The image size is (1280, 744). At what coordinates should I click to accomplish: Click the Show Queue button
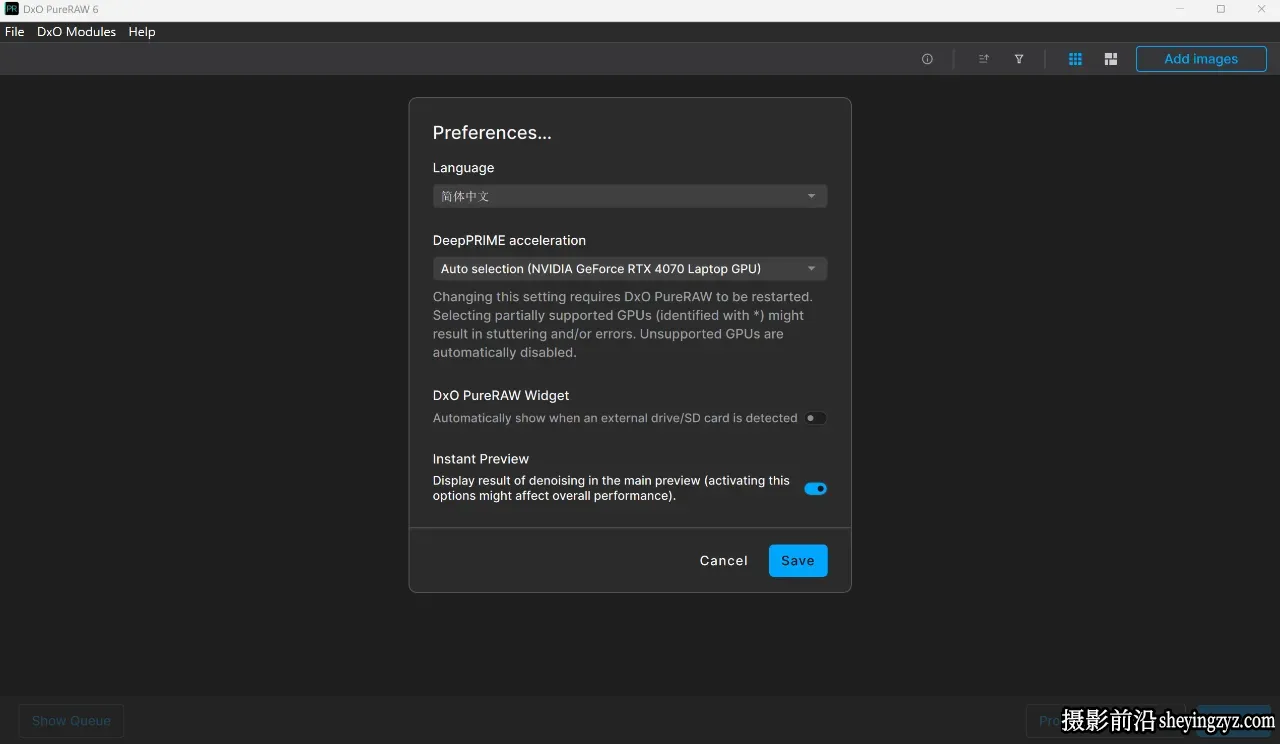click(x=71, y=721)
